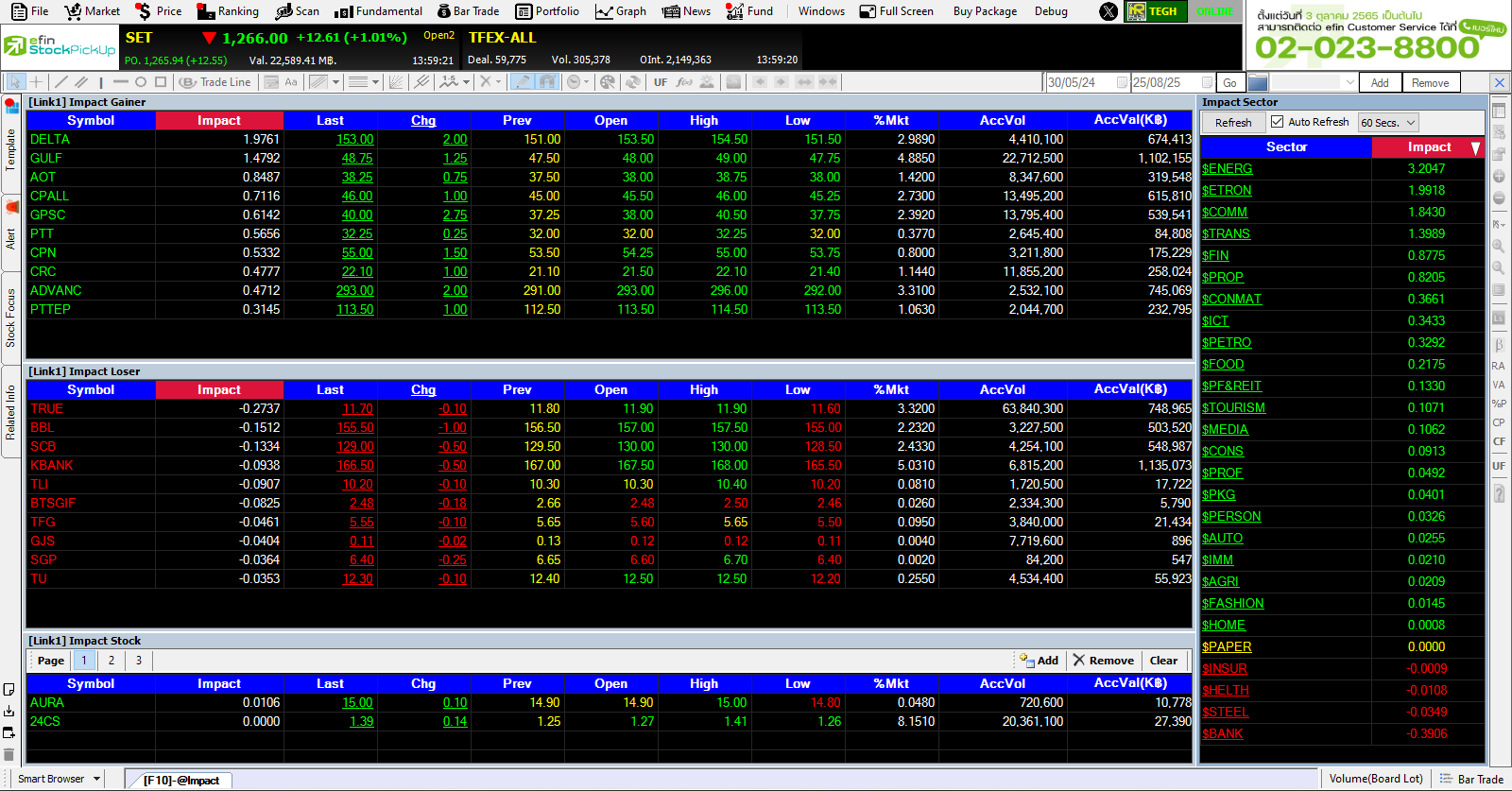
Task: Choose the rectangle drawing tool
Action: [x=161, y=82]
